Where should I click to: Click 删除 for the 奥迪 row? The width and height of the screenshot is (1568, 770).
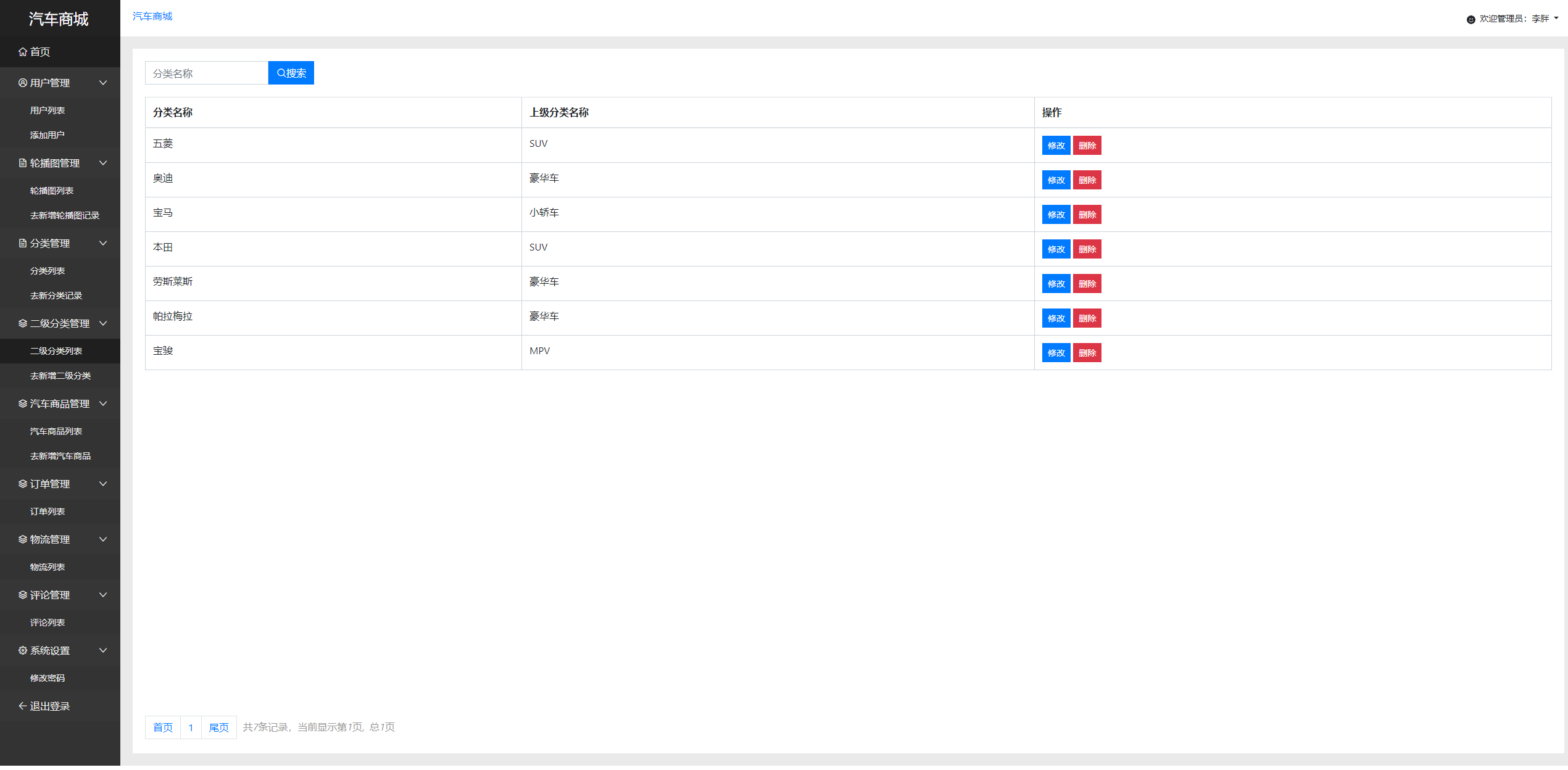[x=1087, y=180]
